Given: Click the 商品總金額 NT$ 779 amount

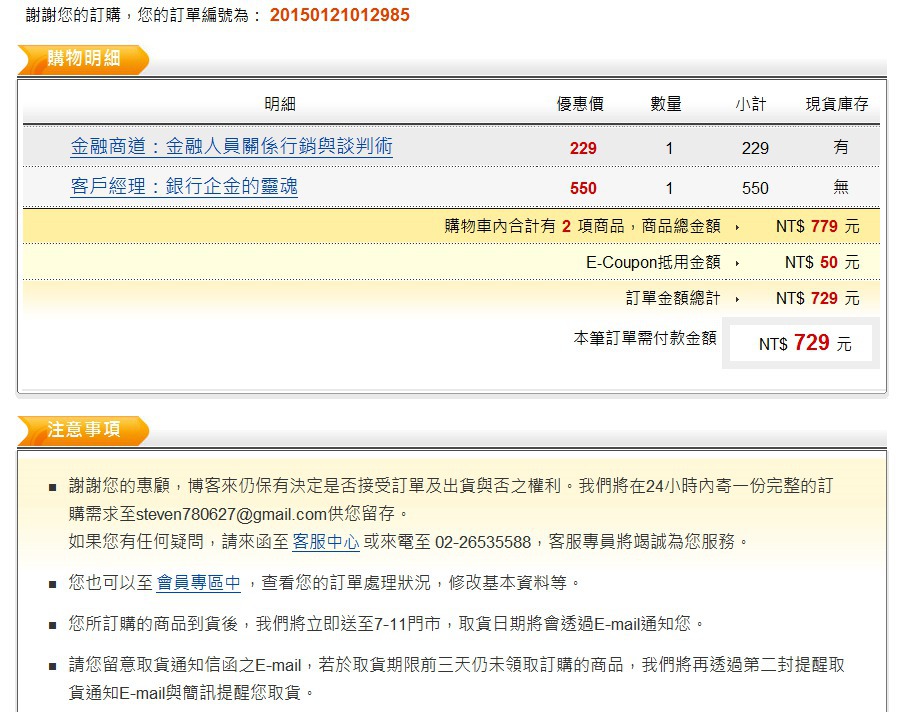Looking at the screenshot, I should coord(817,226).
